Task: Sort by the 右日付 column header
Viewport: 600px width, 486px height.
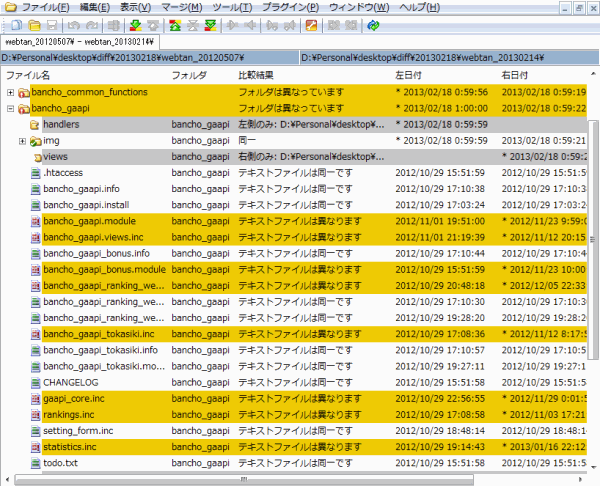Action: tap(515, 75)
